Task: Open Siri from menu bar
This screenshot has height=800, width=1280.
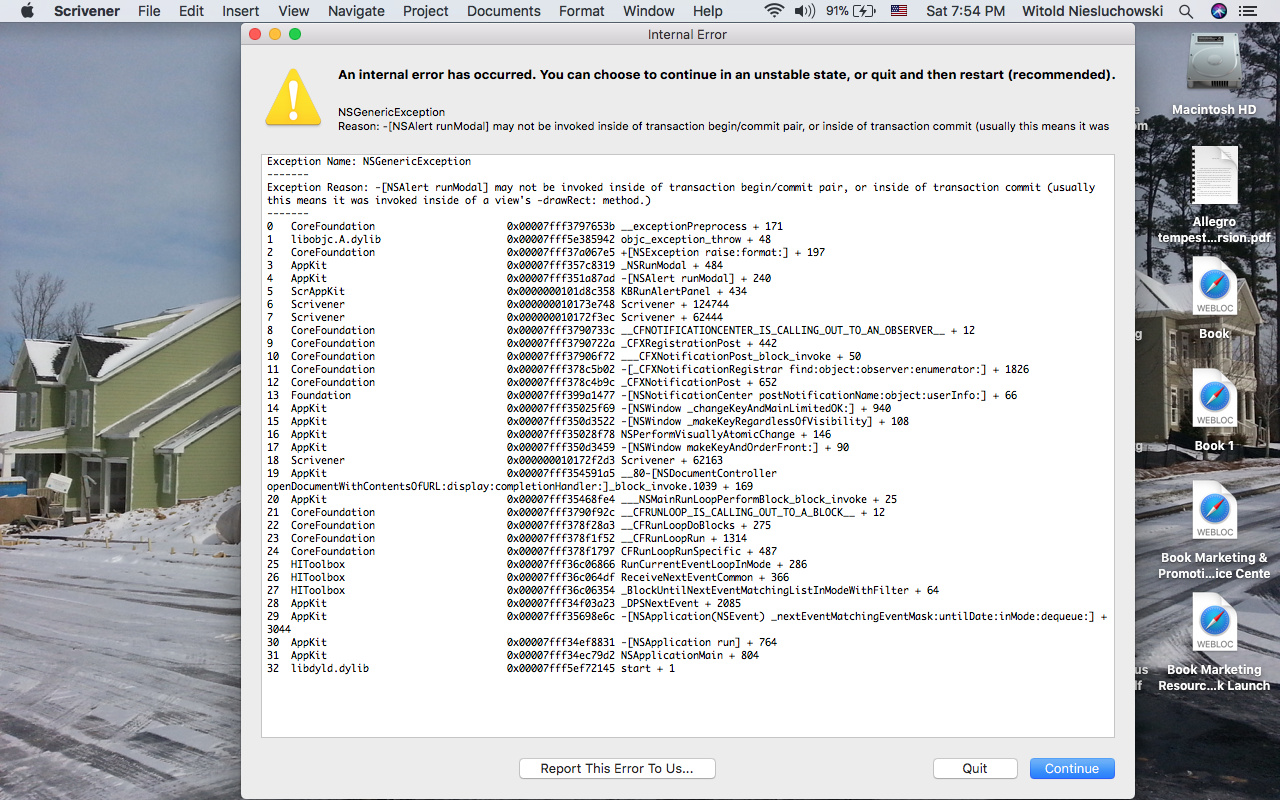Action: tap(1218, 11)
